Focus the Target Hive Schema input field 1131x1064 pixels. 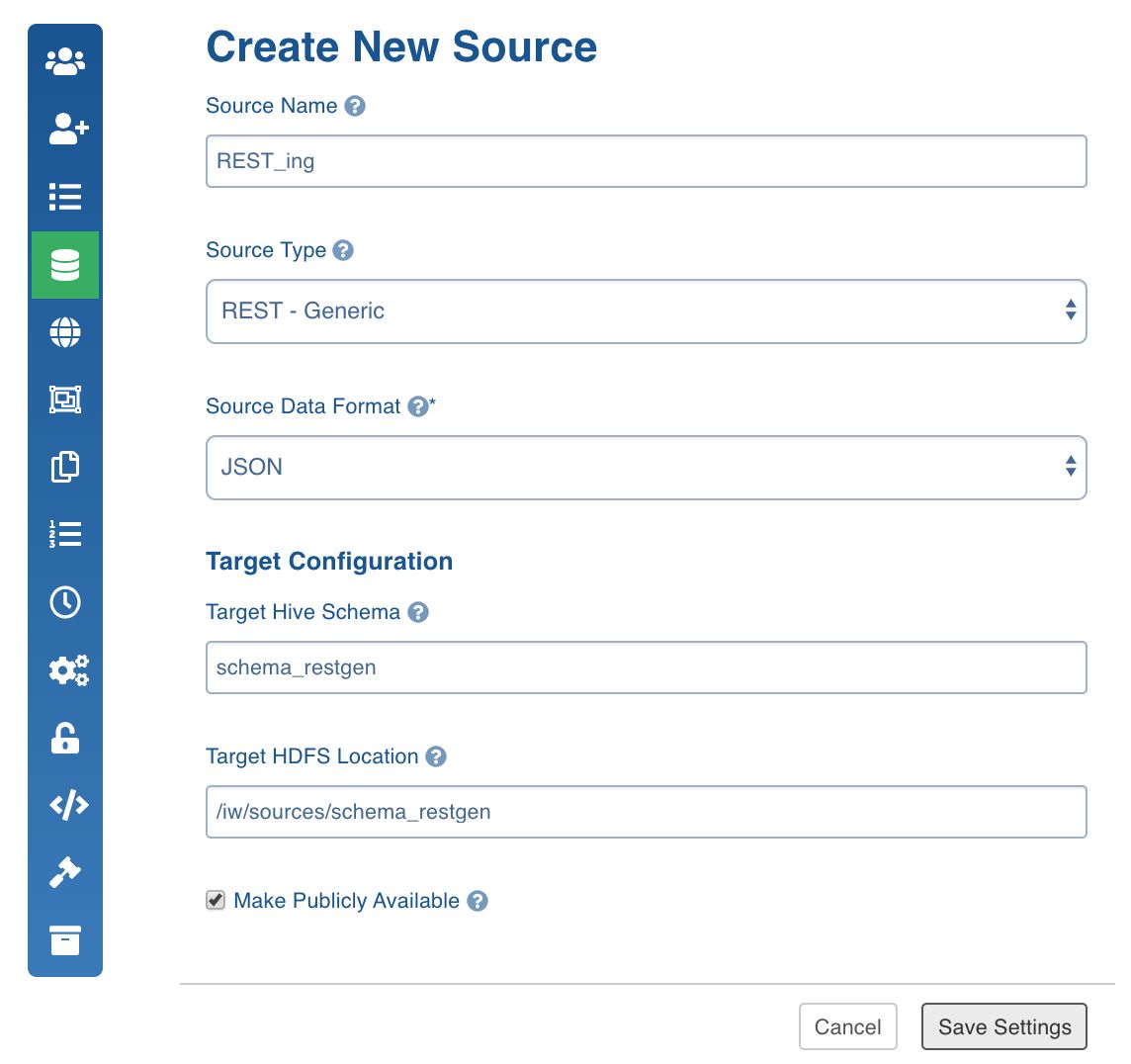pos(647,667)
